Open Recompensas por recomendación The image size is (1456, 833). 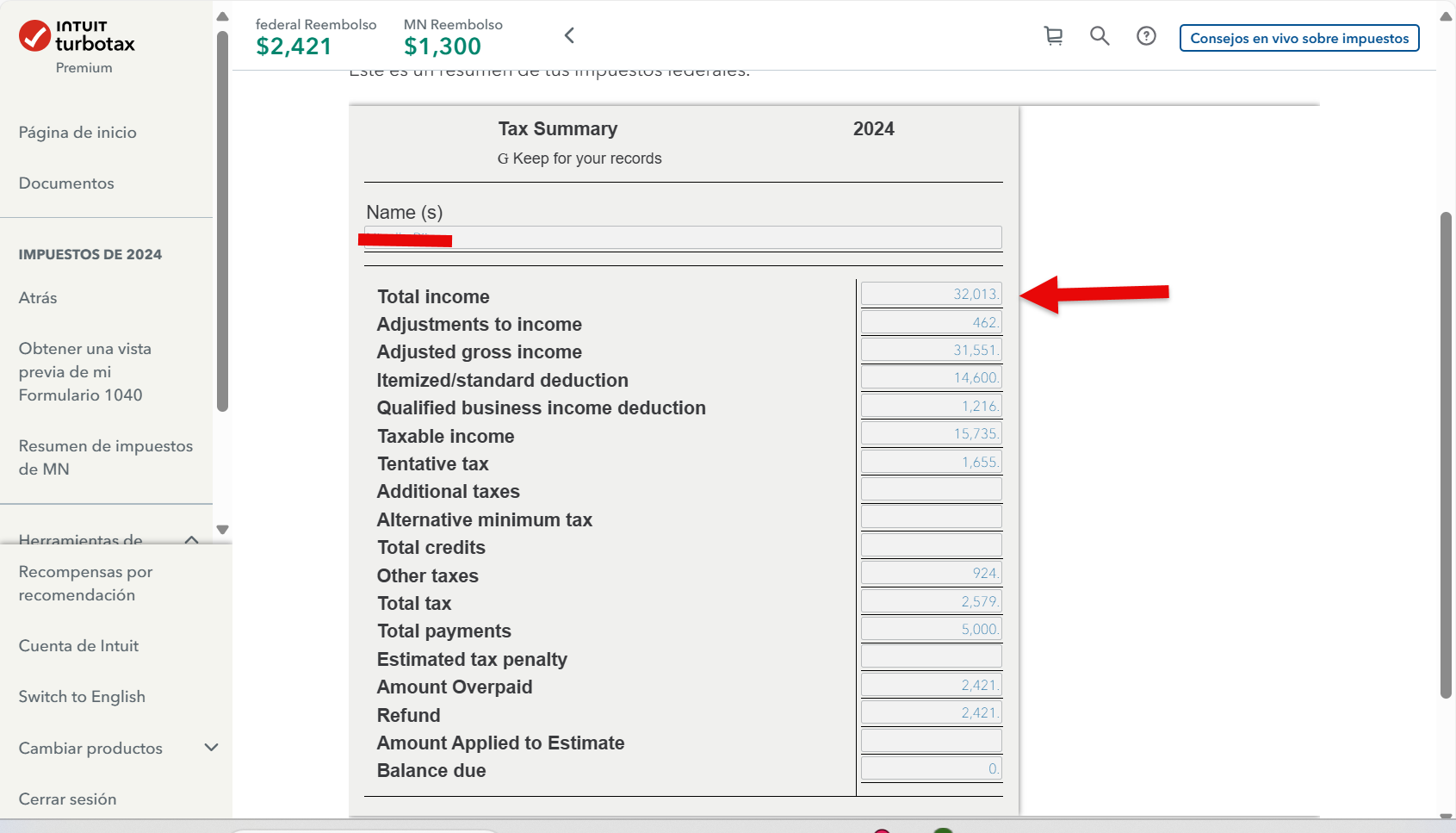pyautogui.click(x=85, y=583)
